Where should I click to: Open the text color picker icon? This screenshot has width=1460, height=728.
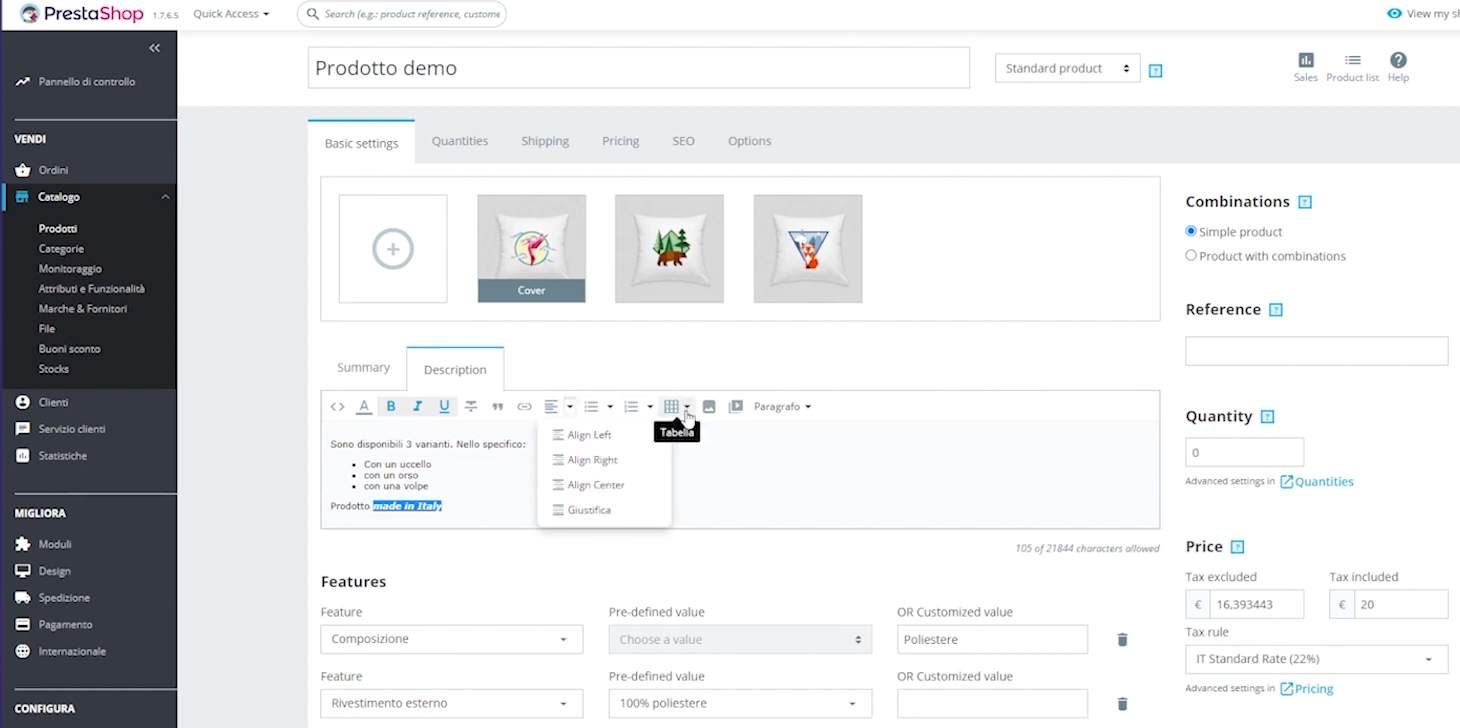tap(364, 406)
